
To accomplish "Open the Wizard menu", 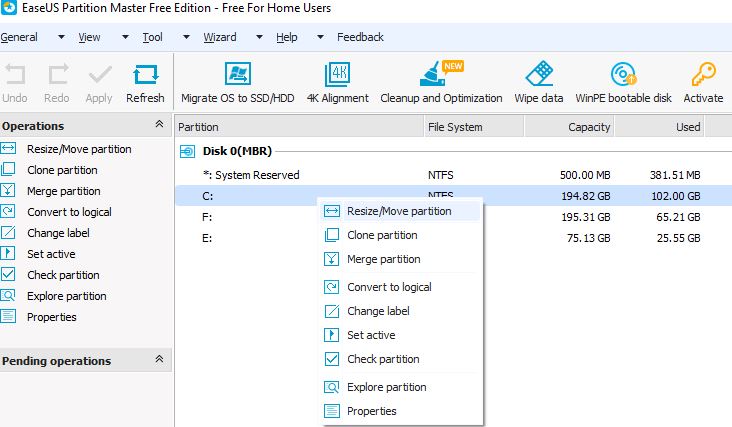I will pos(220,37).
